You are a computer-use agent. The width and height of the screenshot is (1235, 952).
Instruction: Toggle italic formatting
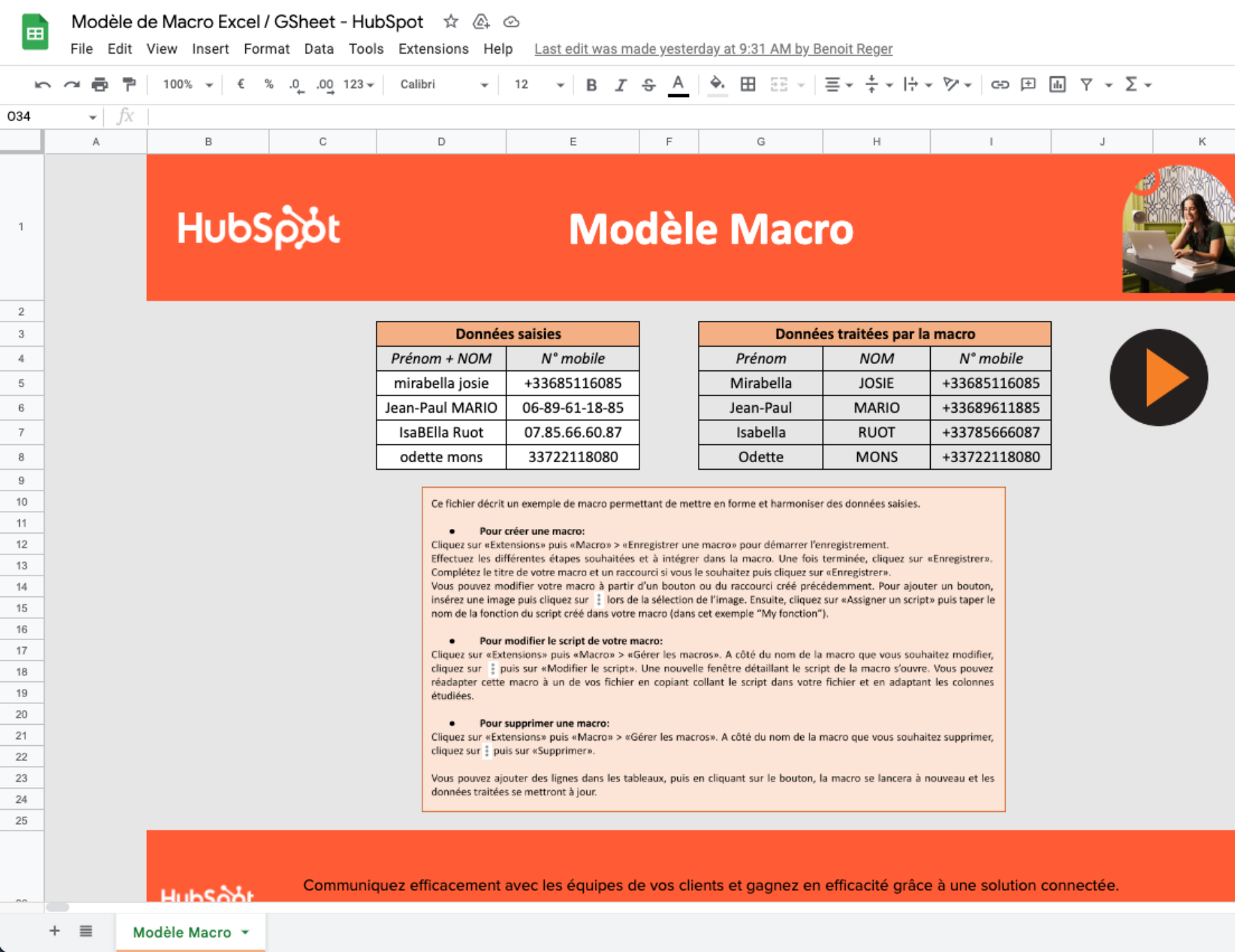point(620,84)
